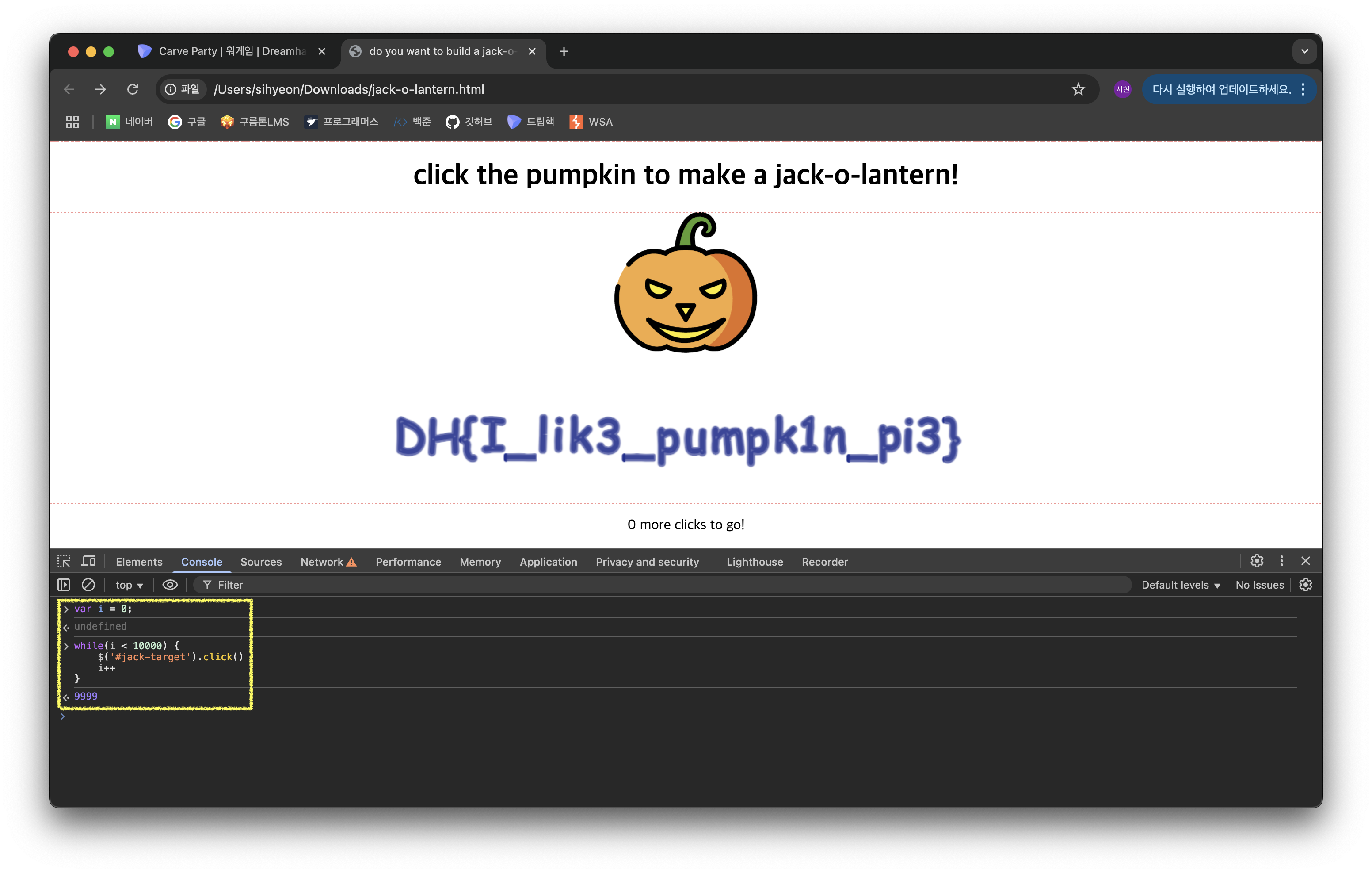Image resolution: width=1372 pixels, height=873 pixels.
Task: Open the apps grid in bookmarks bar
Action: pos(72,122)
